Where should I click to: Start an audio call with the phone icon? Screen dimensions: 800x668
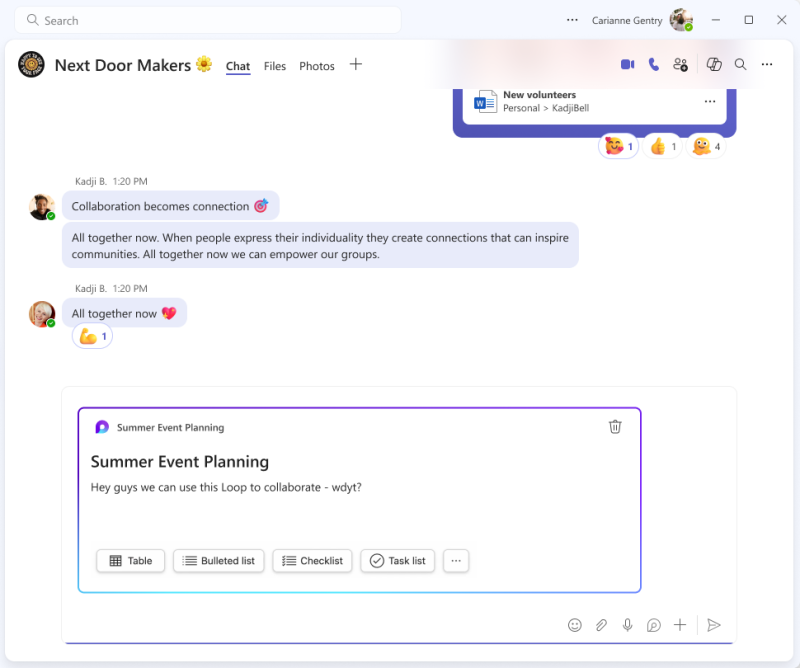coord(654,64)
